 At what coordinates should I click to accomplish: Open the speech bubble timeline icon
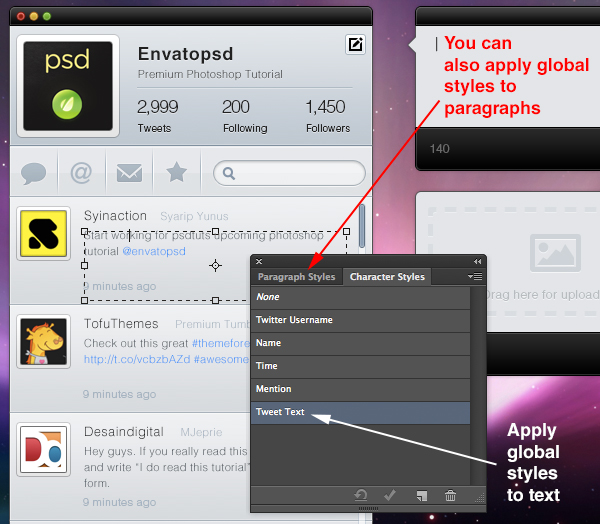click(34, 173)
